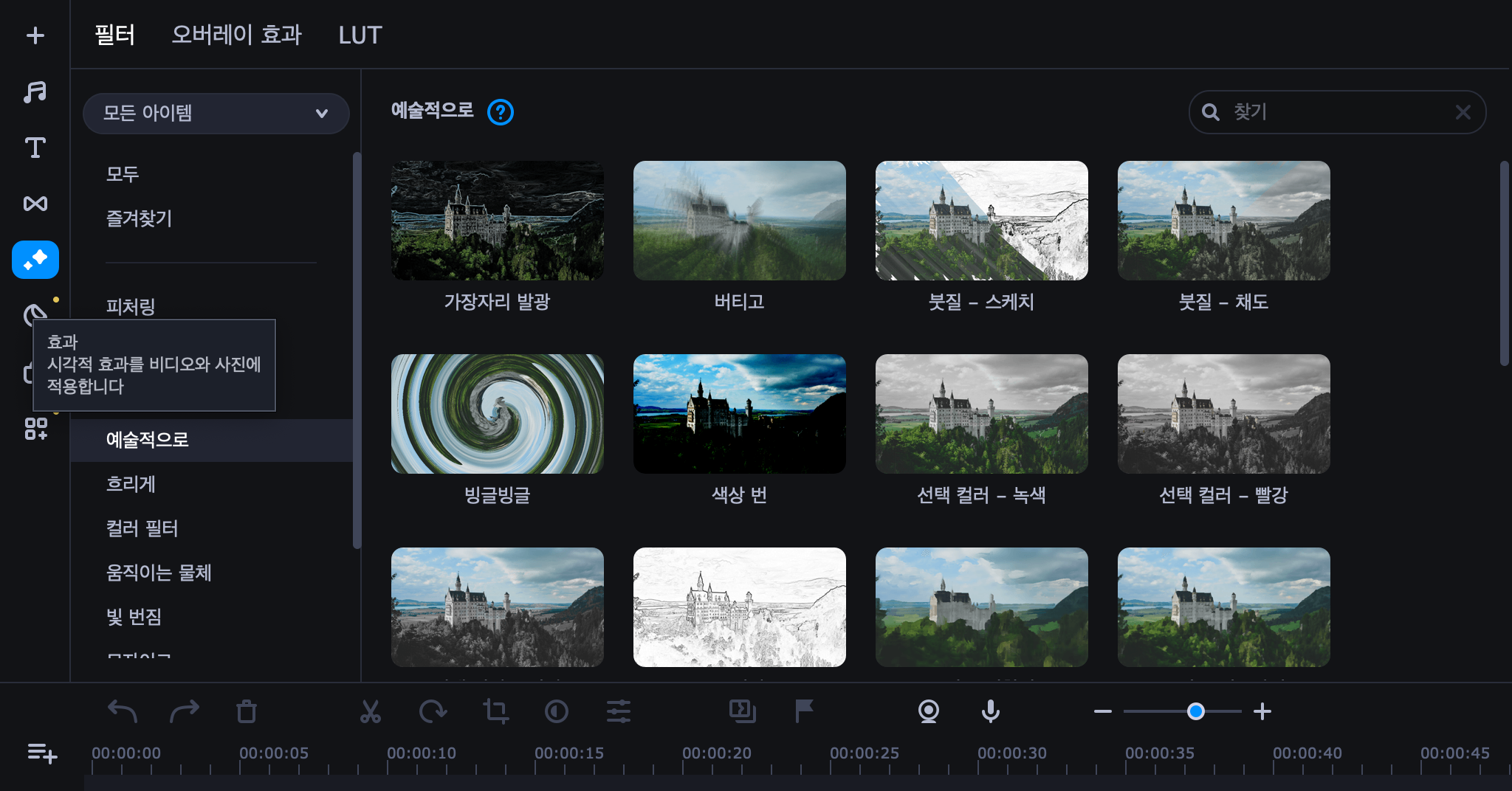1512x791 pixels.
Task: Select the 붓질 – 채도 filter thumbnail
Action: click(1224, 221)
